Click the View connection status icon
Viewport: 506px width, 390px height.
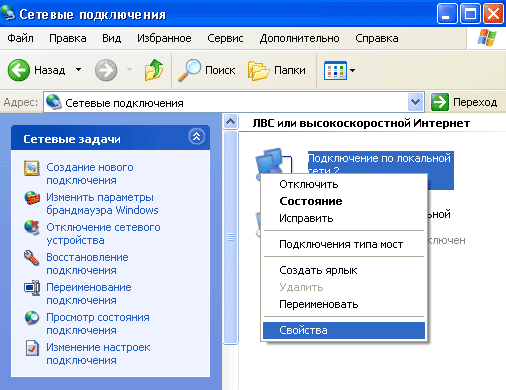32,318
